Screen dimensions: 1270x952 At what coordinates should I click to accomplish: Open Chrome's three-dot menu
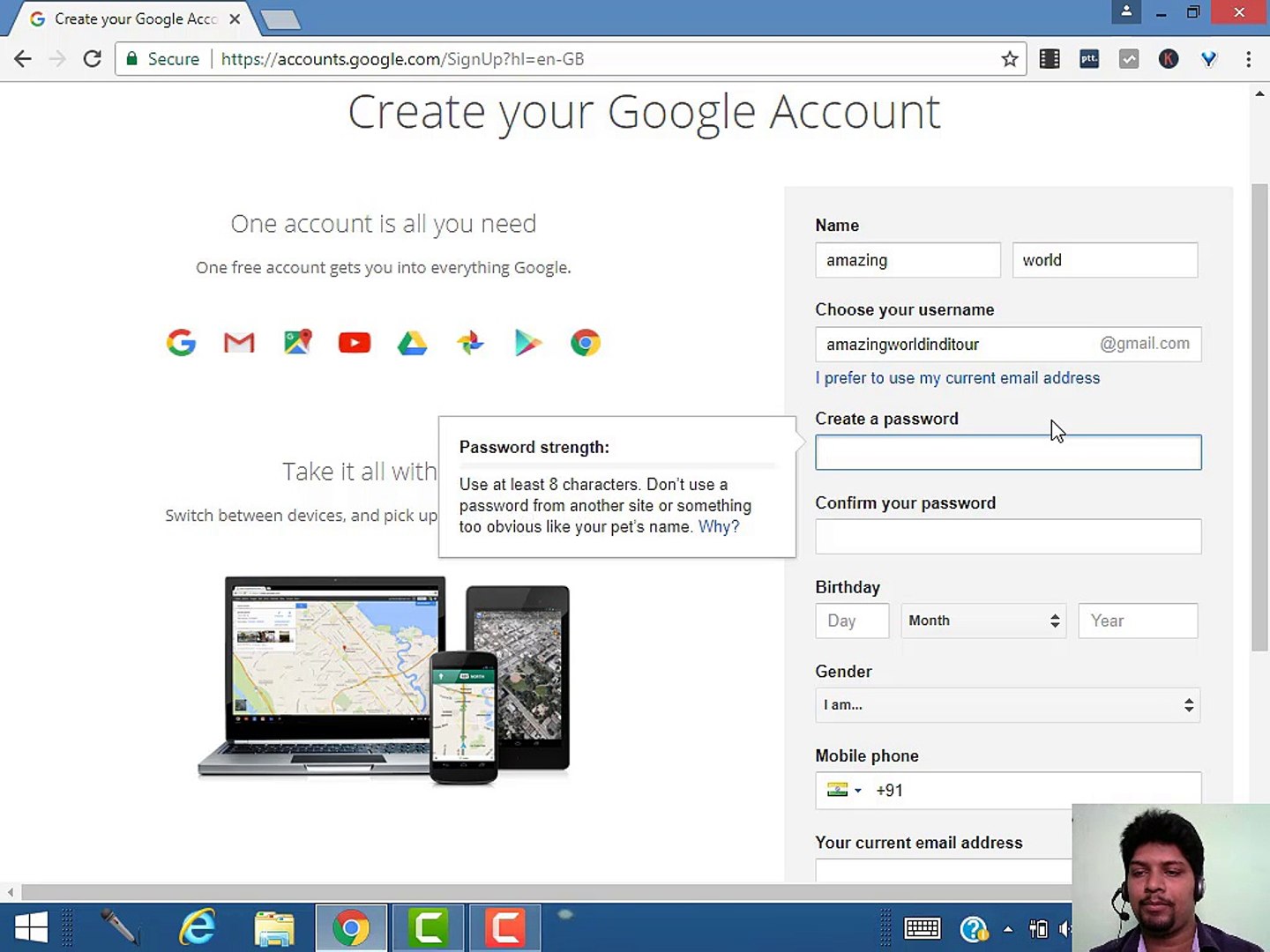pos(1248,59)
